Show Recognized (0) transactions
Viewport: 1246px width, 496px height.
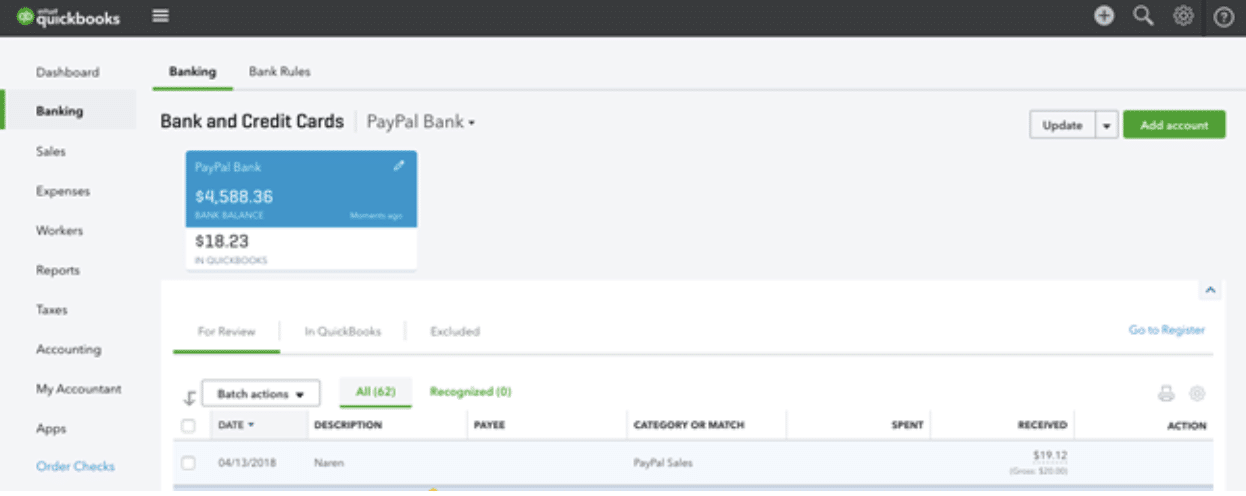[470, 392]
